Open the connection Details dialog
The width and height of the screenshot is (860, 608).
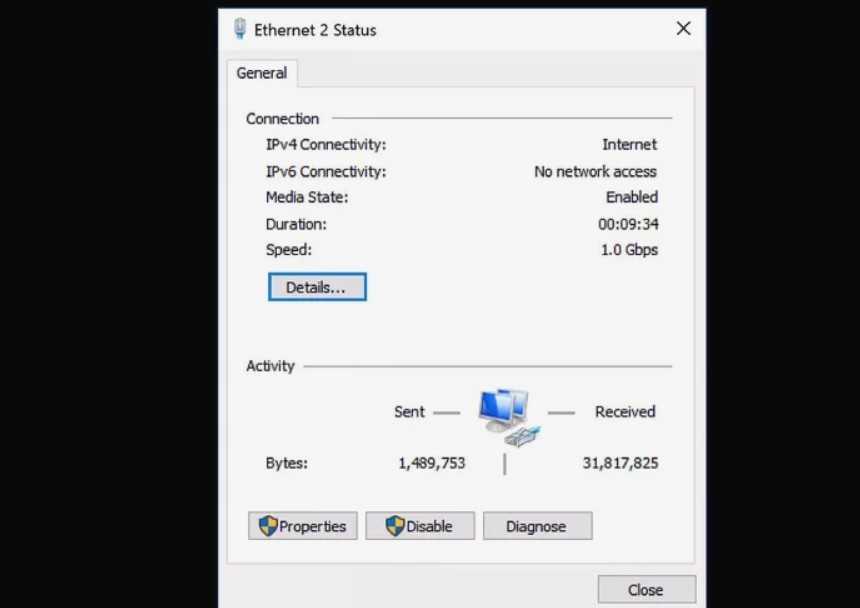coord(316,287)
